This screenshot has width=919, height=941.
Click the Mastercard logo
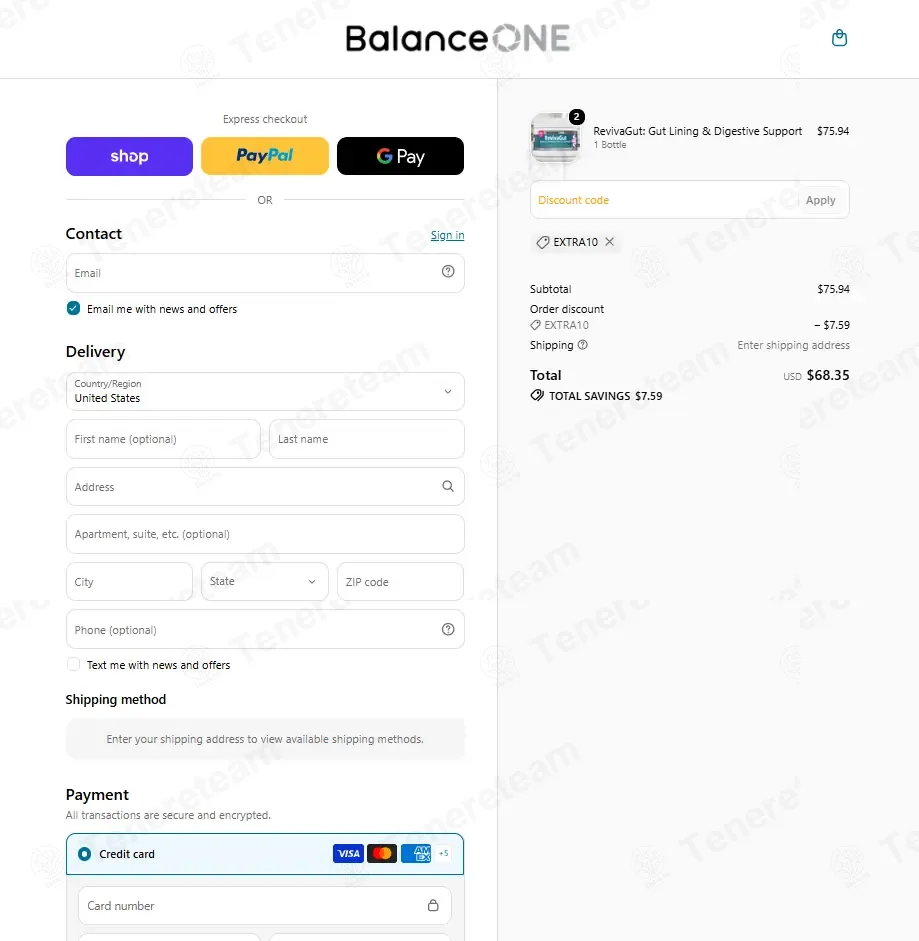[382, 853]
